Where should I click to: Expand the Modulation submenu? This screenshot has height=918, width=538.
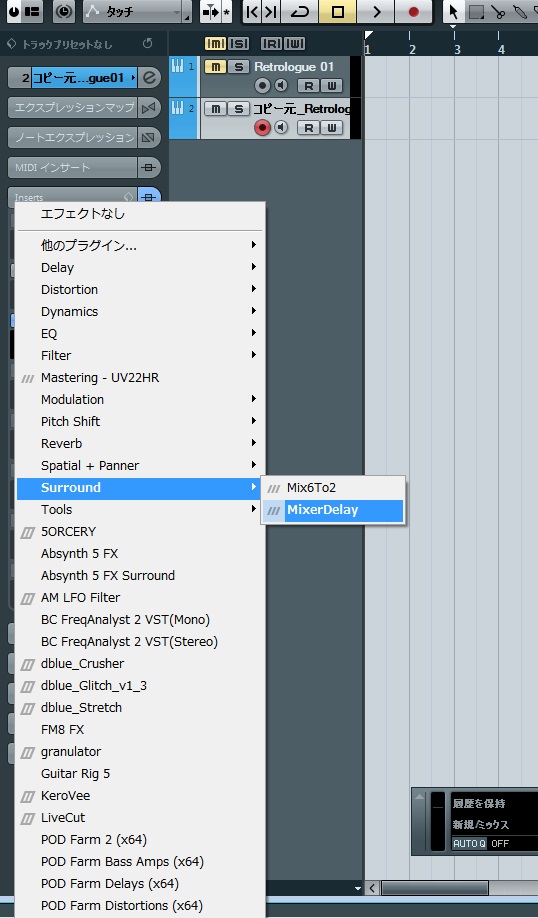pyautogui.click(x=141, y=399)
